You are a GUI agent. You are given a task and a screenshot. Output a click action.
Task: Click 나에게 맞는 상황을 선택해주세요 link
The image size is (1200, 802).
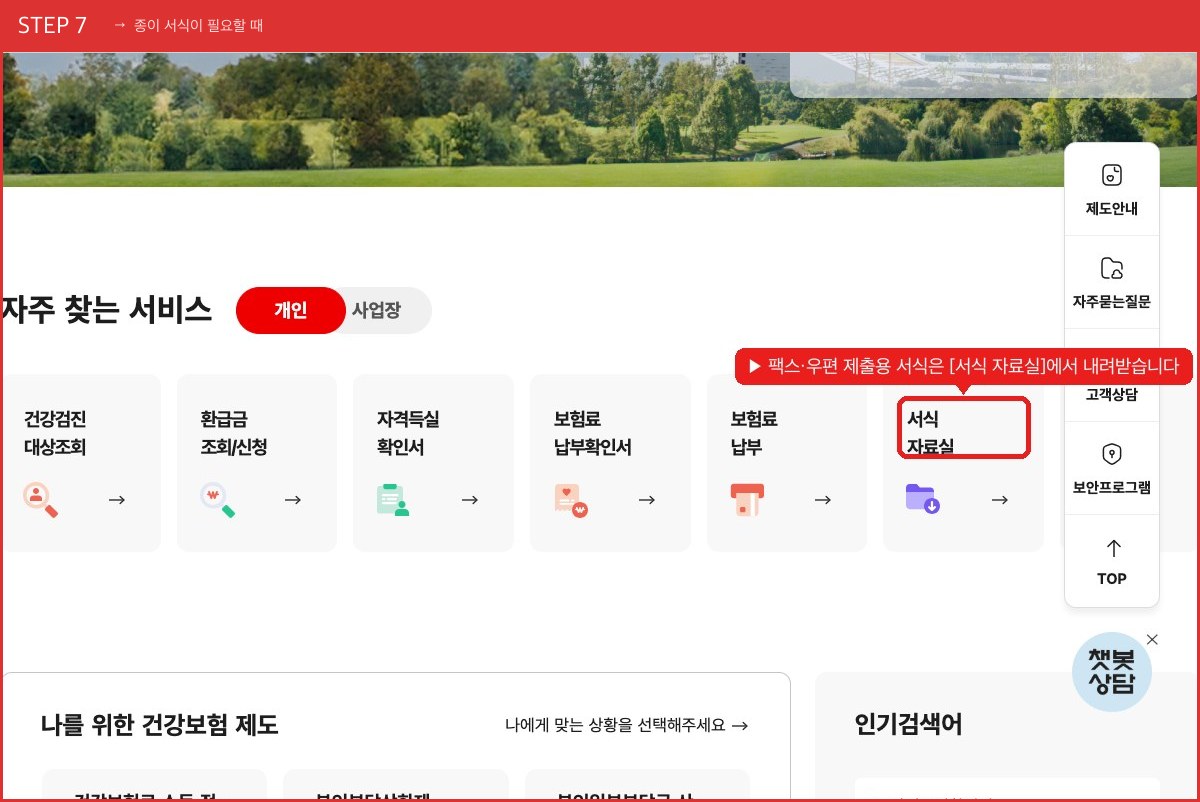coord(627,726)
